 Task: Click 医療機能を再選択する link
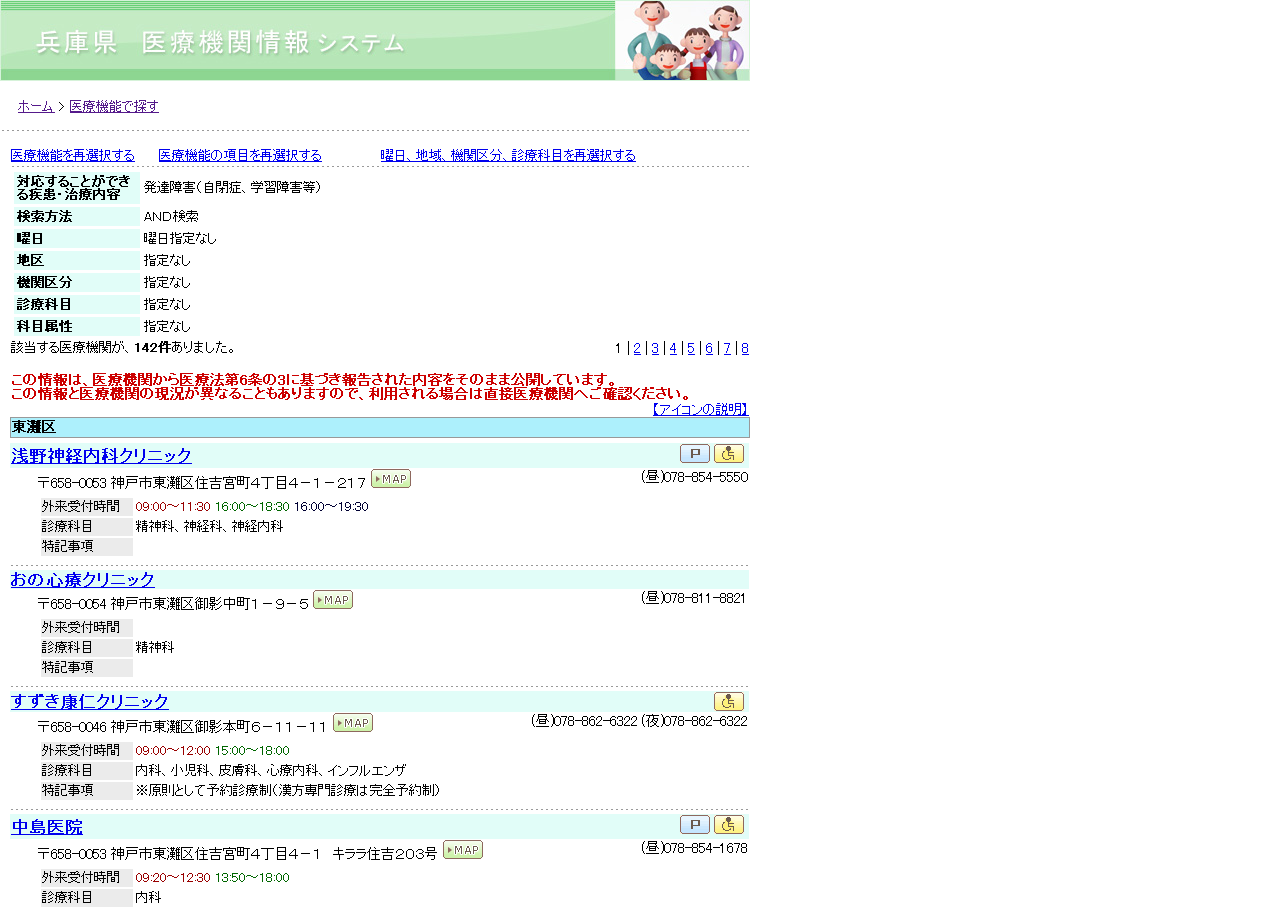pyautogui.click(x=72, y=155)
